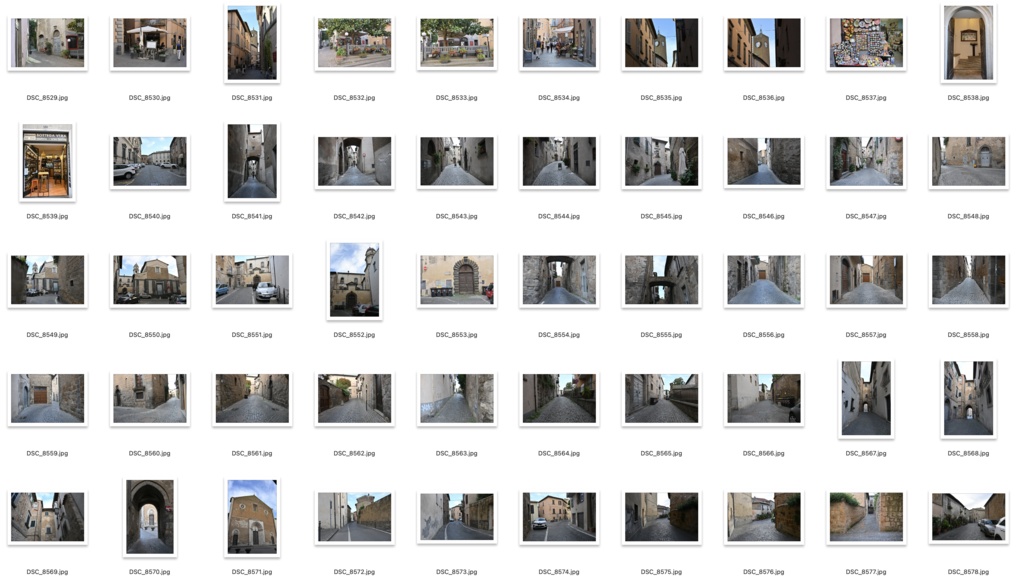
Task: Select the DSC_8548.jpg thumbnail
Action: 968,161
